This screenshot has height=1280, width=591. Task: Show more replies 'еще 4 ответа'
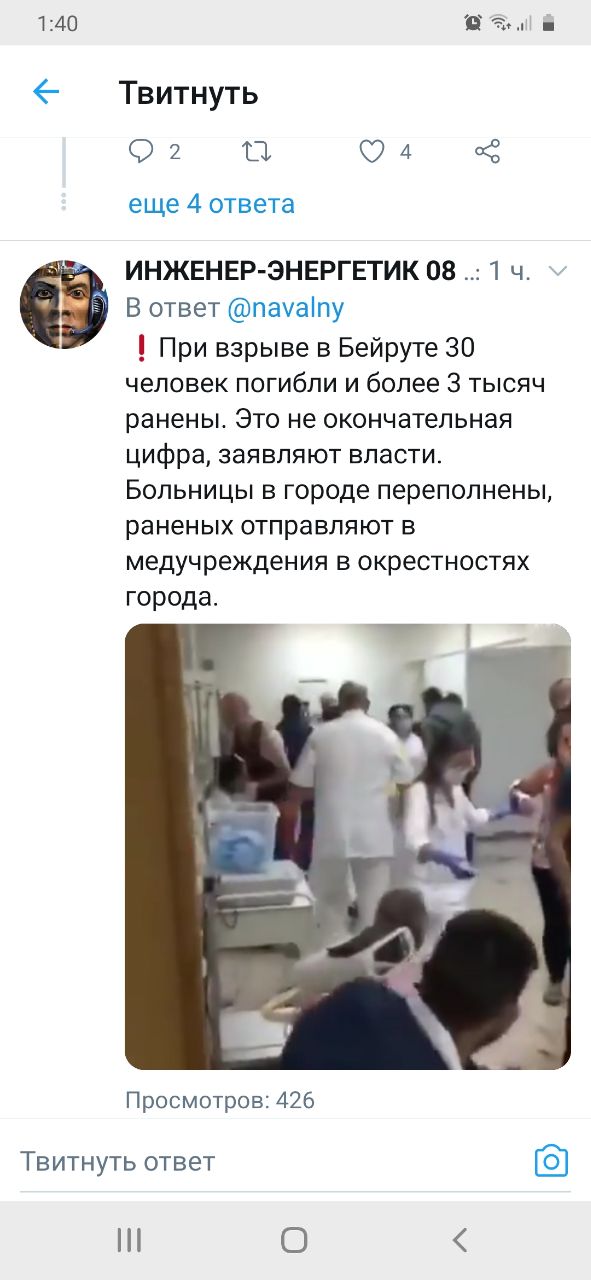(x=212, y=204)
